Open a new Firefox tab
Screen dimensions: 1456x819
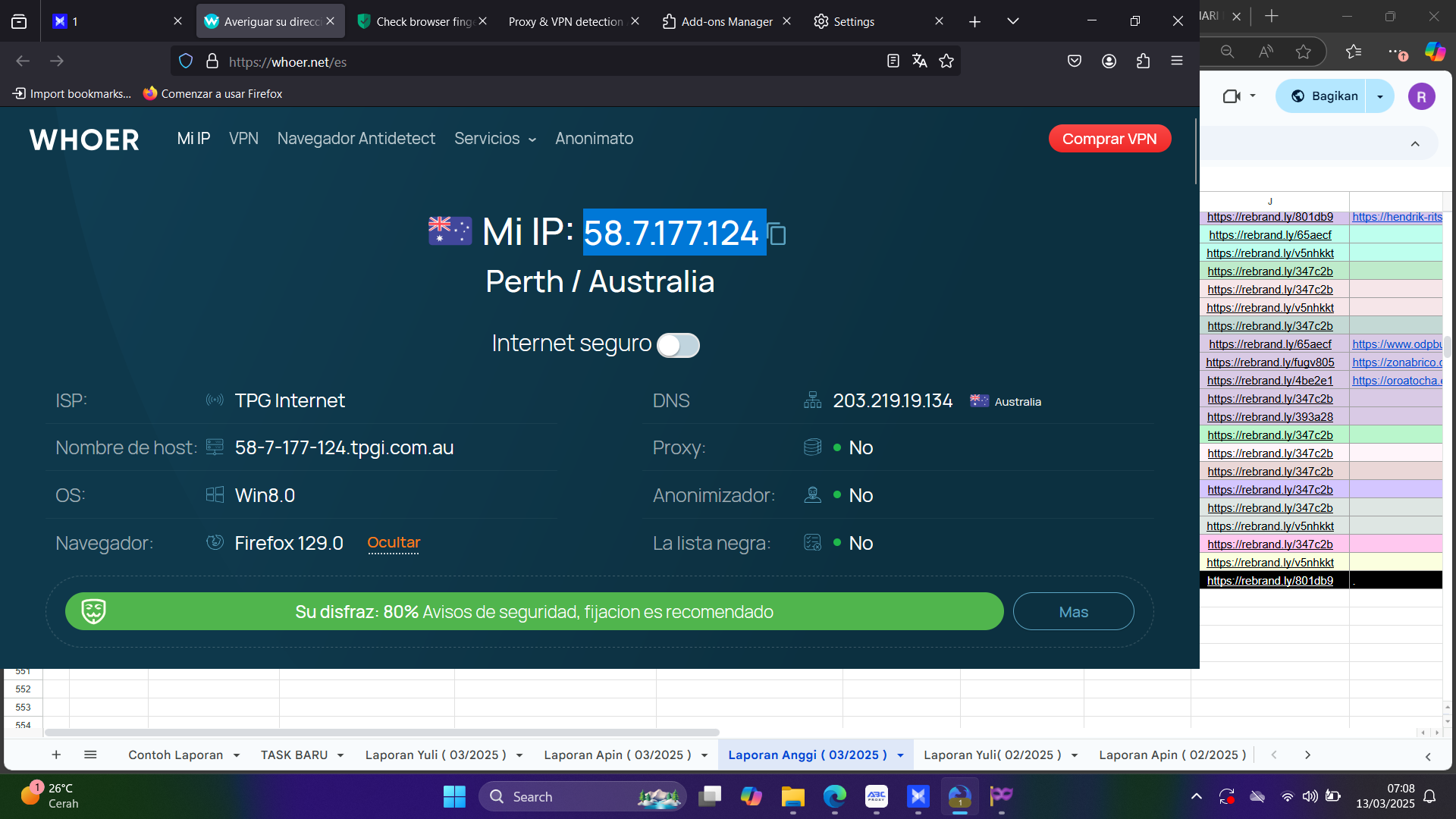(x=975, y=21)
